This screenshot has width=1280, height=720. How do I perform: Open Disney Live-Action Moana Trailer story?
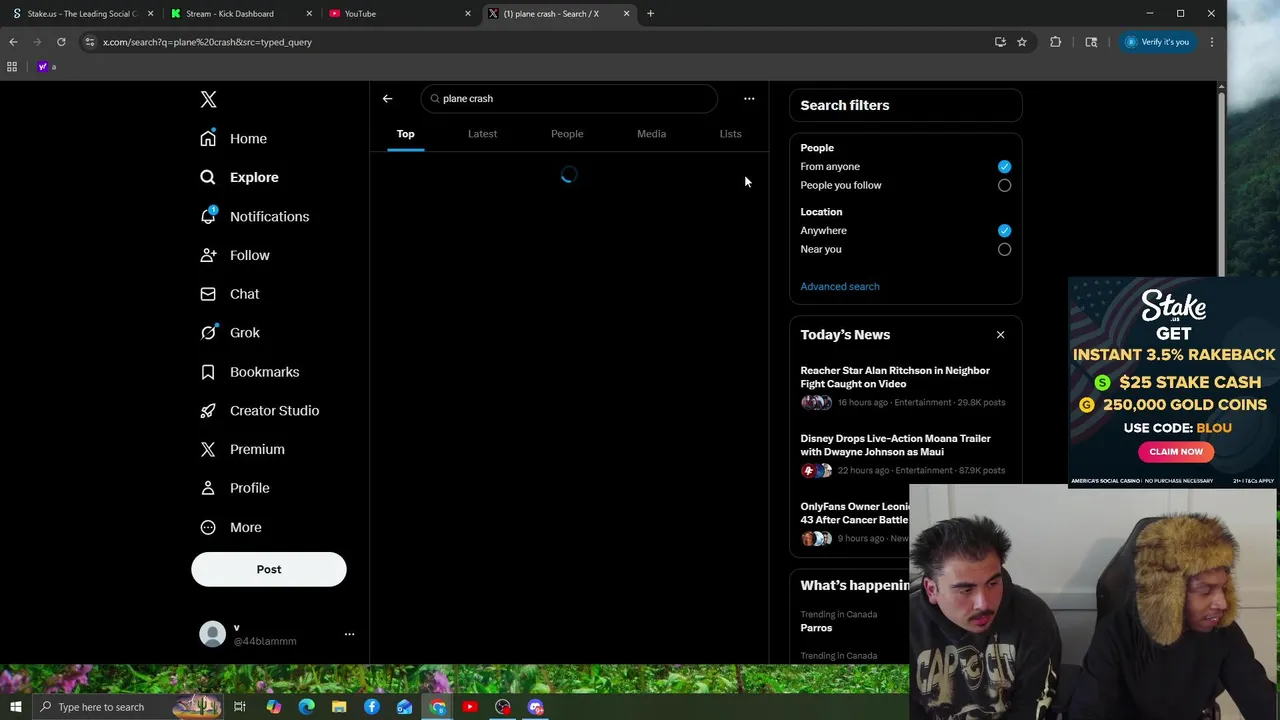[x=905, y=454]
